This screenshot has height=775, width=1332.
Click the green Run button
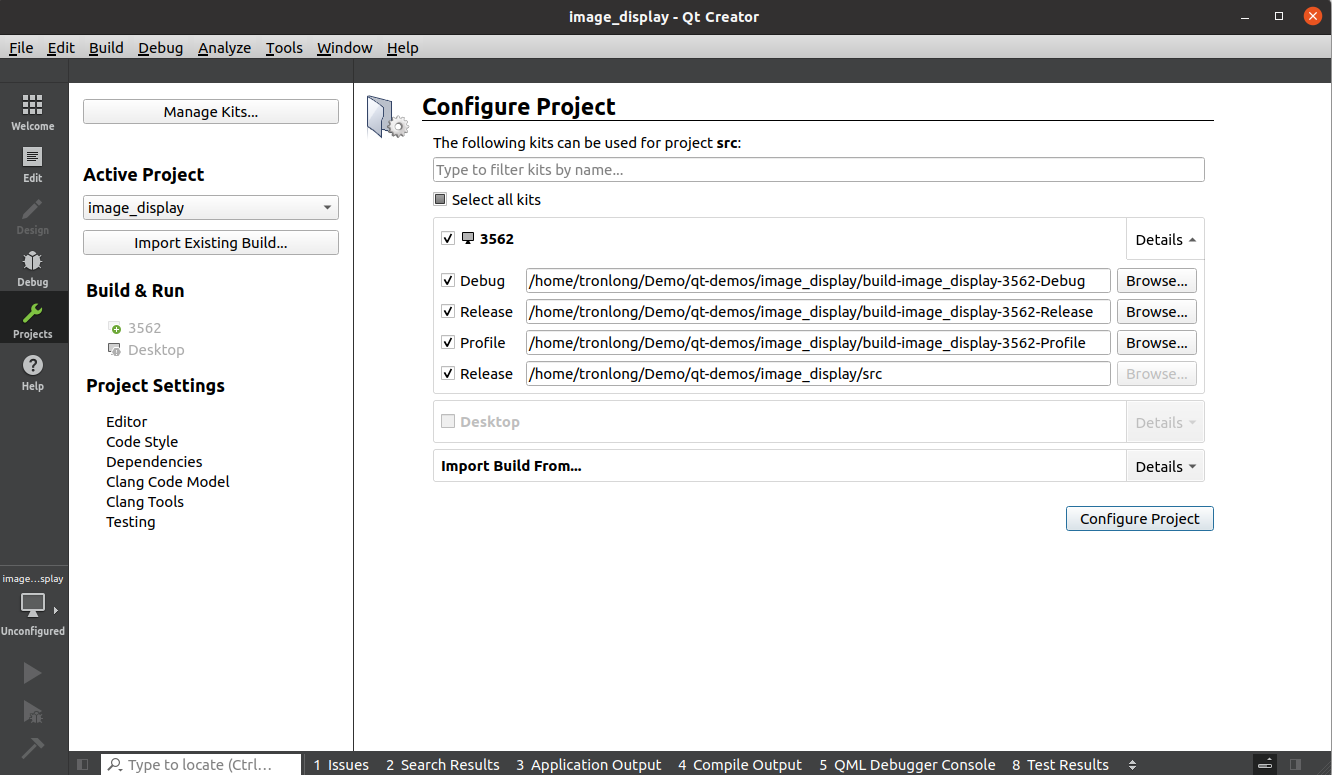point(33,673)
